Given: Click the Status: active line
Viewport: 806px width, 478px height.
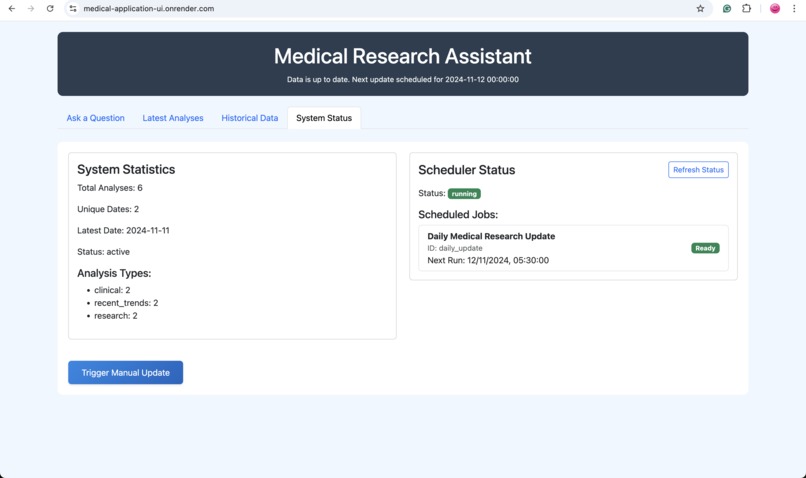Looking at the screenshot, I should (x=103, y=252).
